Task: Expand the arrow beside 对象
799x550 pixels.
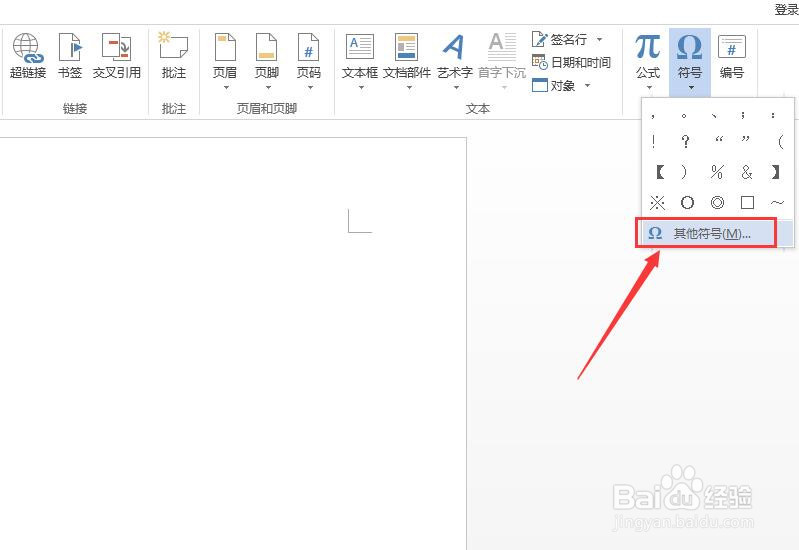Action: [588, 86]
